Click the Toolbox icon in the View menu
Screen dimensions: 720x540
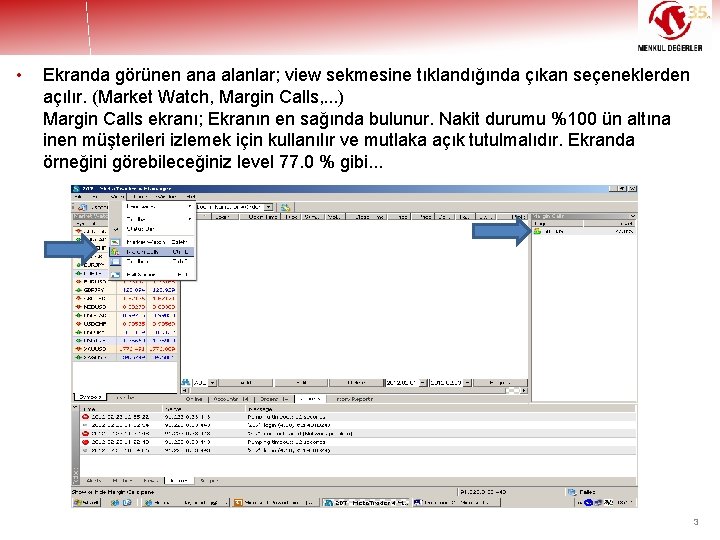pyautogui.click(x=115, y=261)
